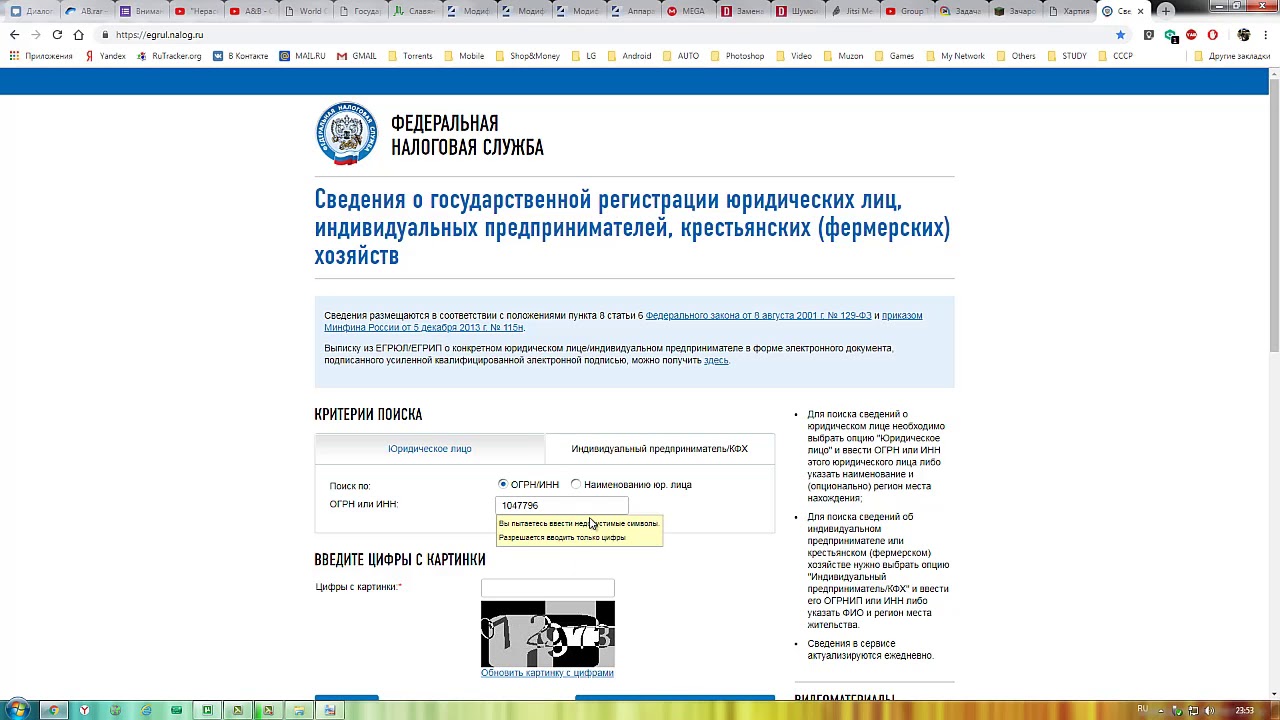Switch to the MEGA browser tab

[x=686, y=11]
